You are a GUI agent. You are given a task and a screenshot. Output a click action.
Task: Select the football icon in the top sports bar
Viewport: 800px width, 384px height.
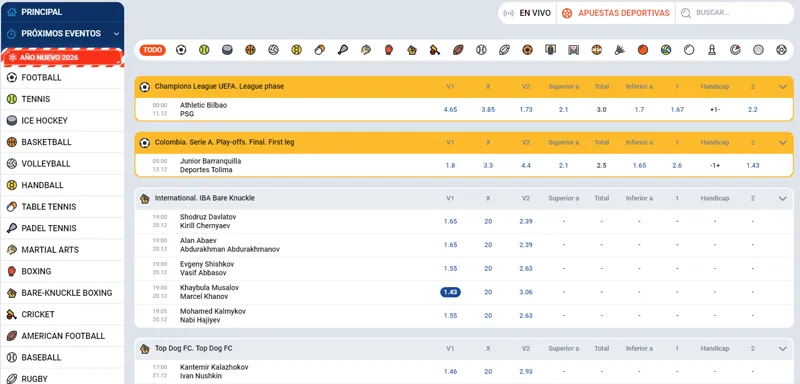click(181, 50)
